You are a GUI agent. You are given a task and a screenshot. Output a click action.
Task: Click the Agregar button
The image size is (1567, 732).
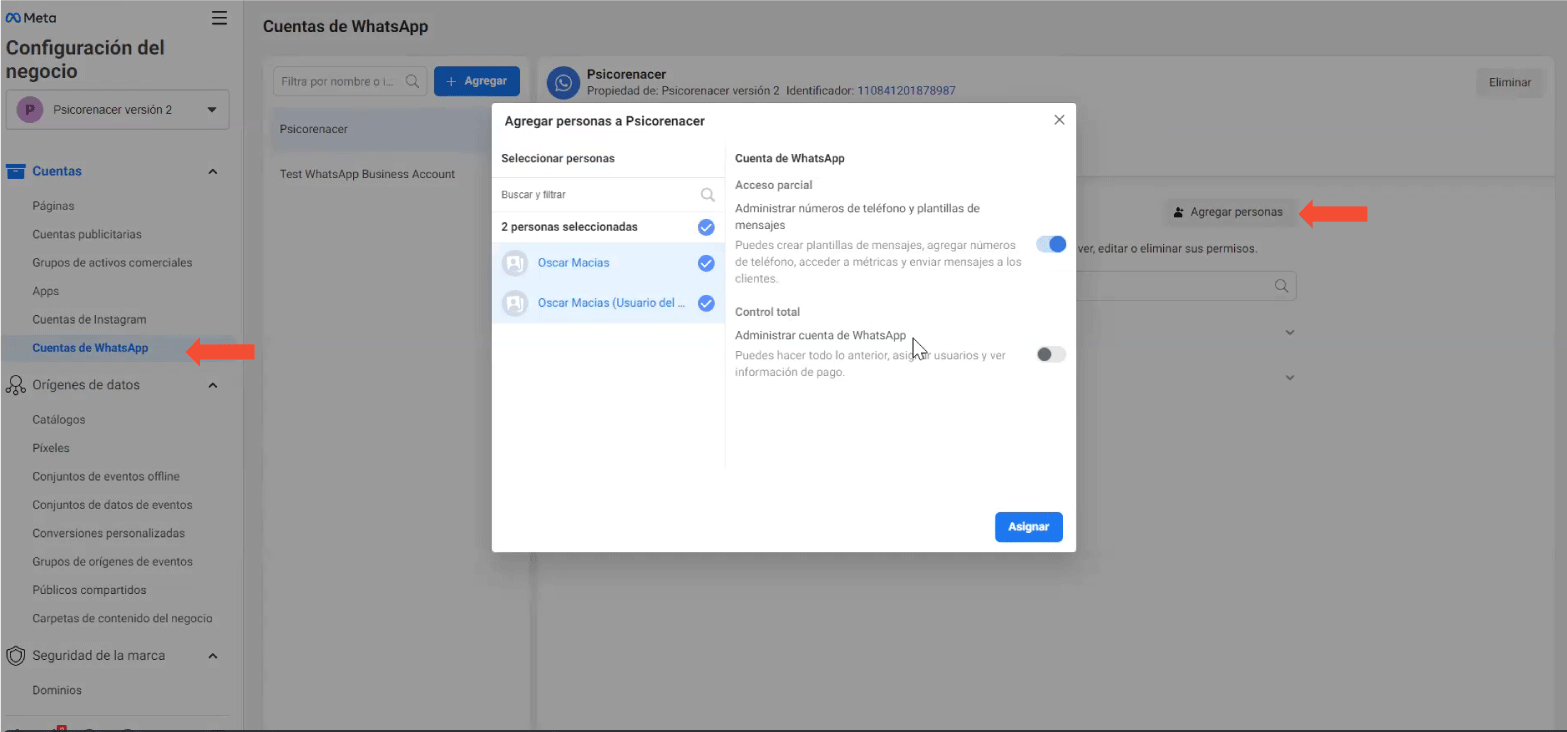click(476, 81)
